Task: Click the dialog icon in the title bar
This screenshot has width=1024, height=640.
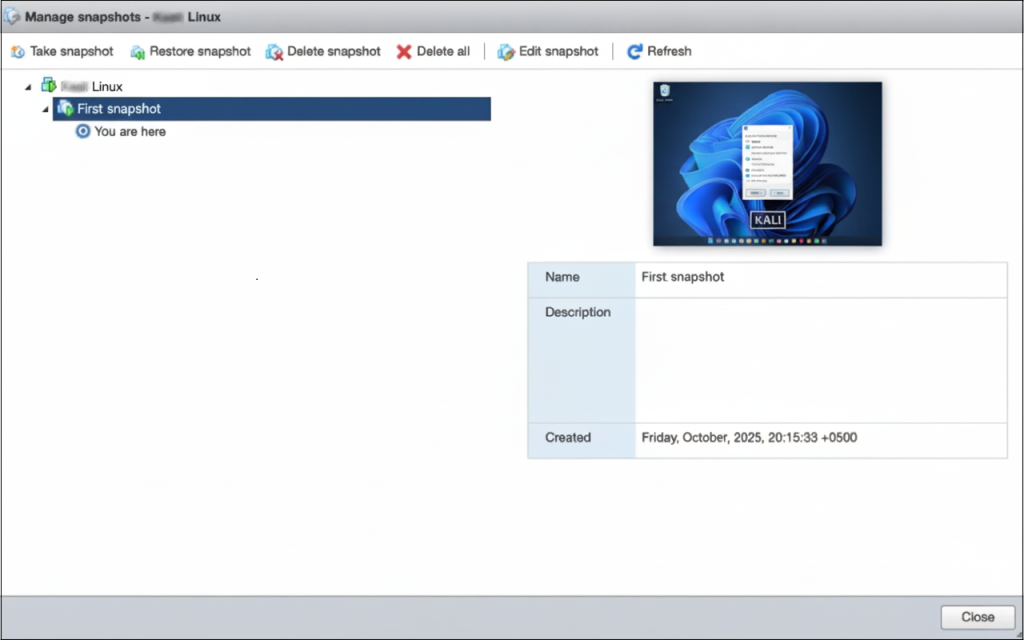Action: 11,16
